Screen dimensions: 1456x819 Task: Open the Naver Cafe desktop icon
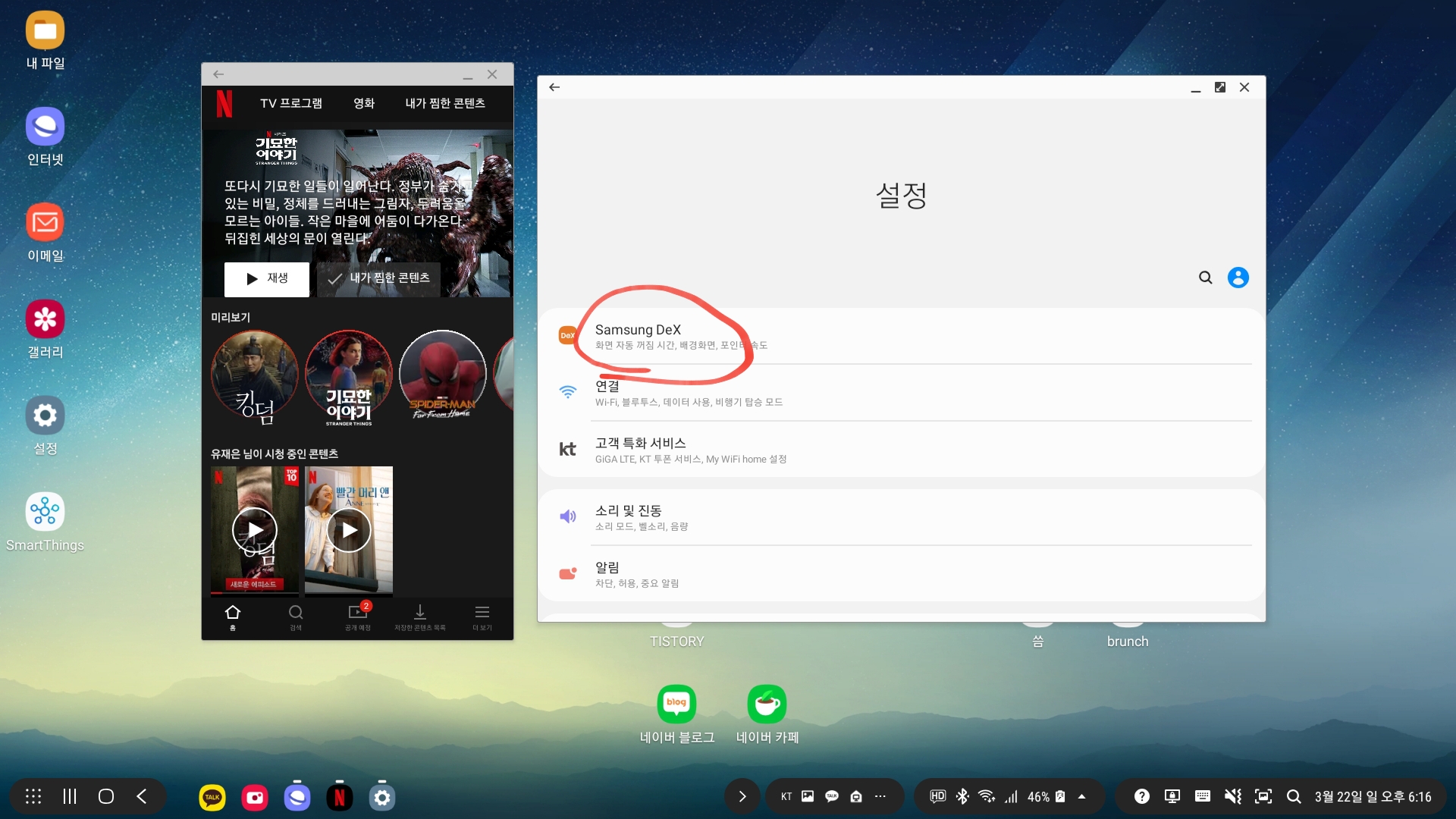[767, 704]
